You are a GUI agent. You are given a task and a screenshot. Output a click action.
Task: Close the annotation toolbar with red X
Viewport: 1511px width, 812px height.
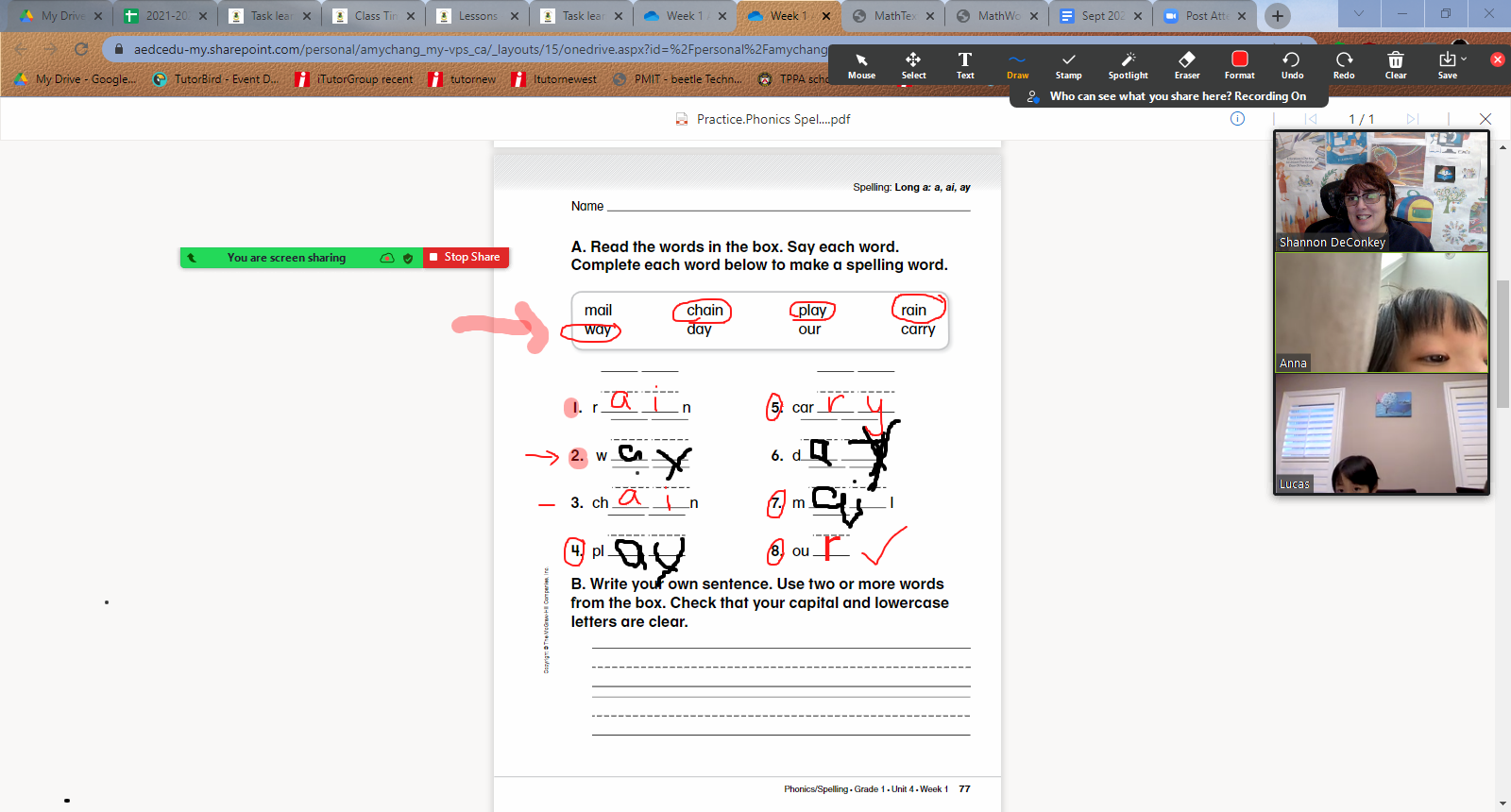click(1497, 59)
